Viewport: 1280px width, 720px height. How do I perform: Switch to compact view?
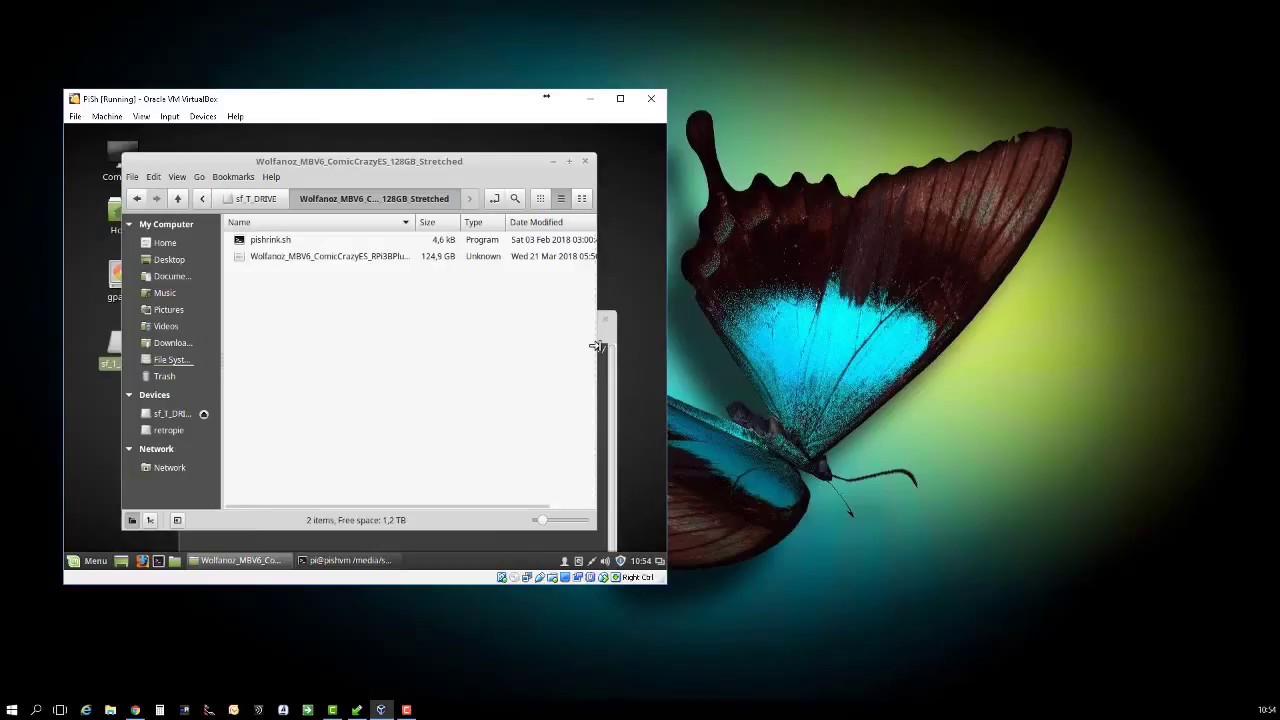tap(582, 198)
